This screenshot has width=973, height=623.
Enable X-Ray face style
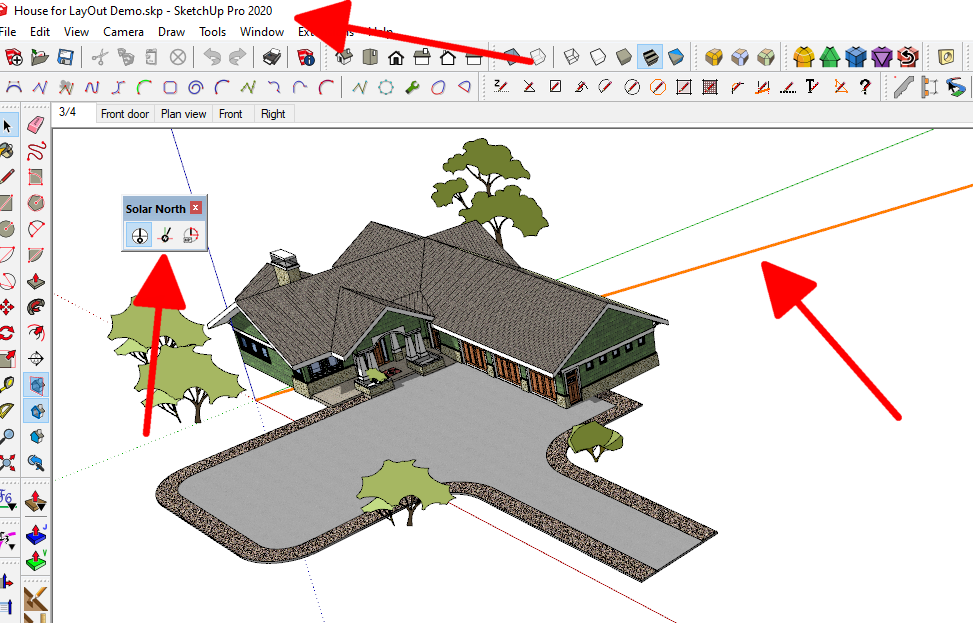tap(511, 58)
